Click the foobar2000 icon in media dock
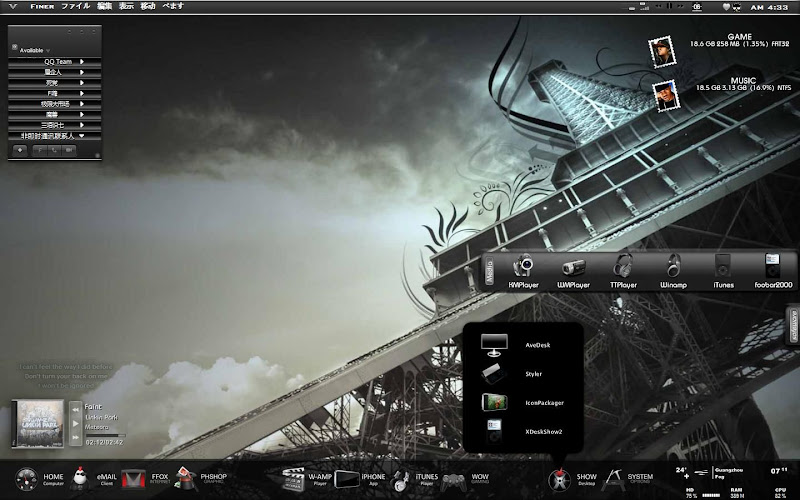Image resolution: width=800 pixels, height=500 pixels. click(772, 267)
